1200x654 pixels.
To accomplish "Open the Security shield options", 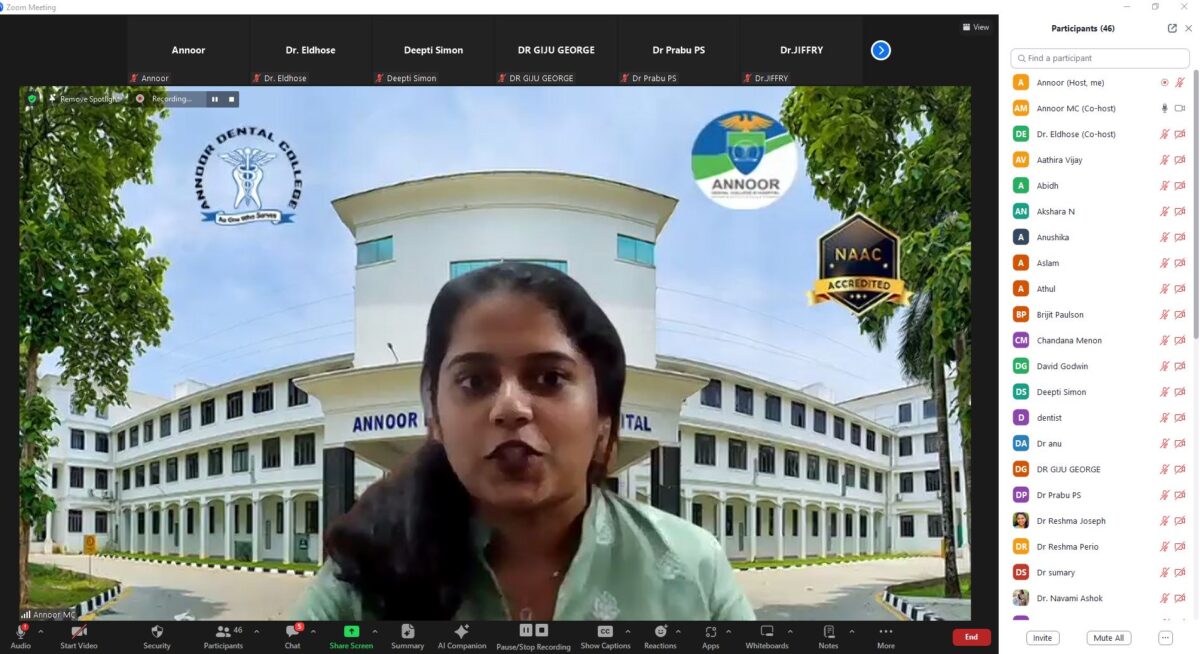I will pos(157,632).
